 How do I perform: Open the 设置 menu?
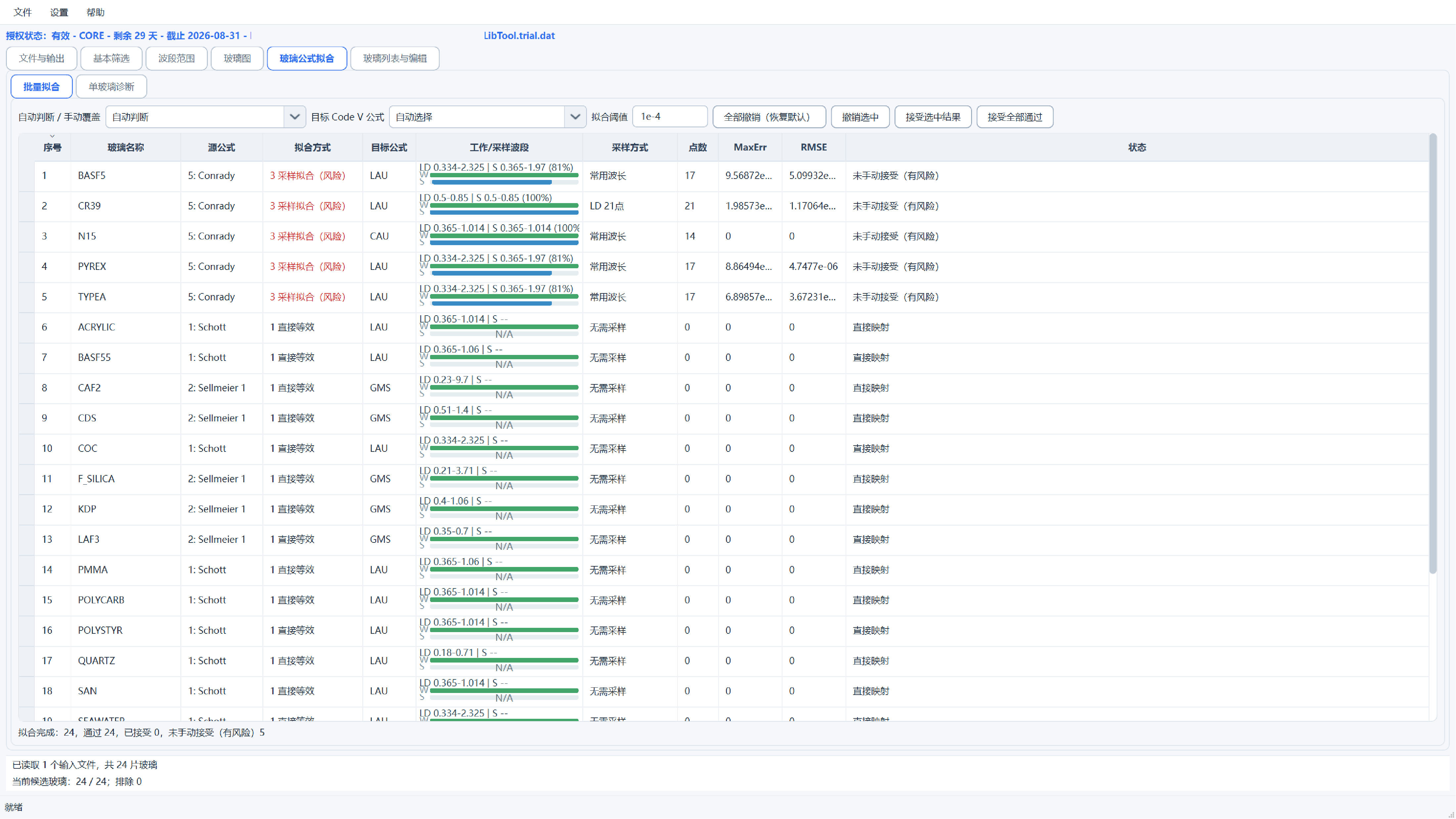59,12
